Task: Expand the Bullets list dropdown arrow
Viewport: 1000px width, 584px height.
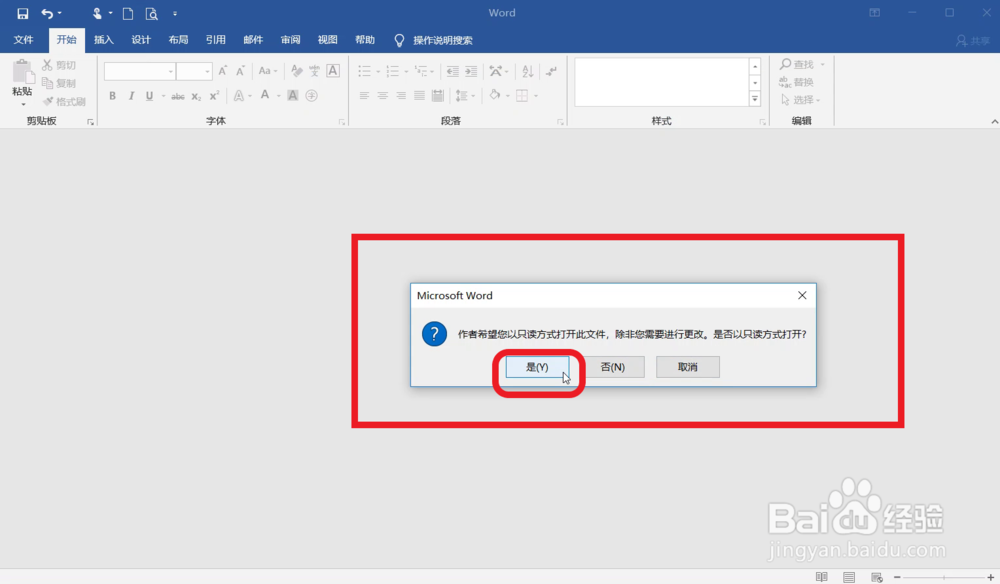Action: pyautogui.click(x=378, y=71)
